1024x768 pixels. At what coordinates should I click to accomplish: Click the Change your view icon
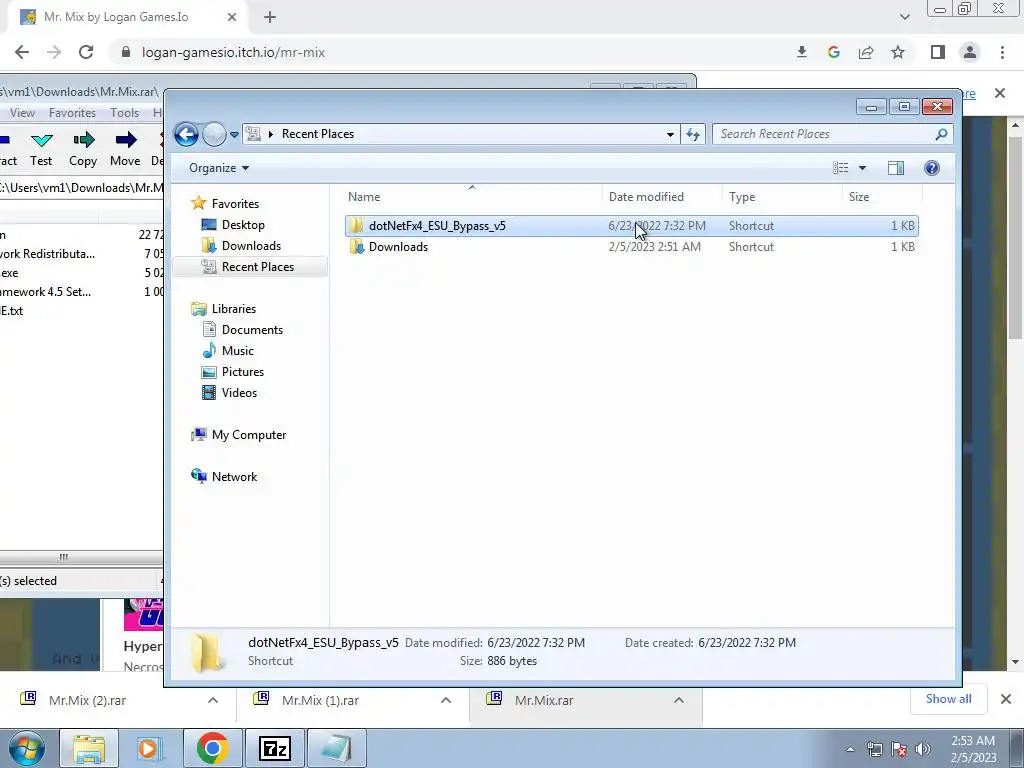[841, 168]
